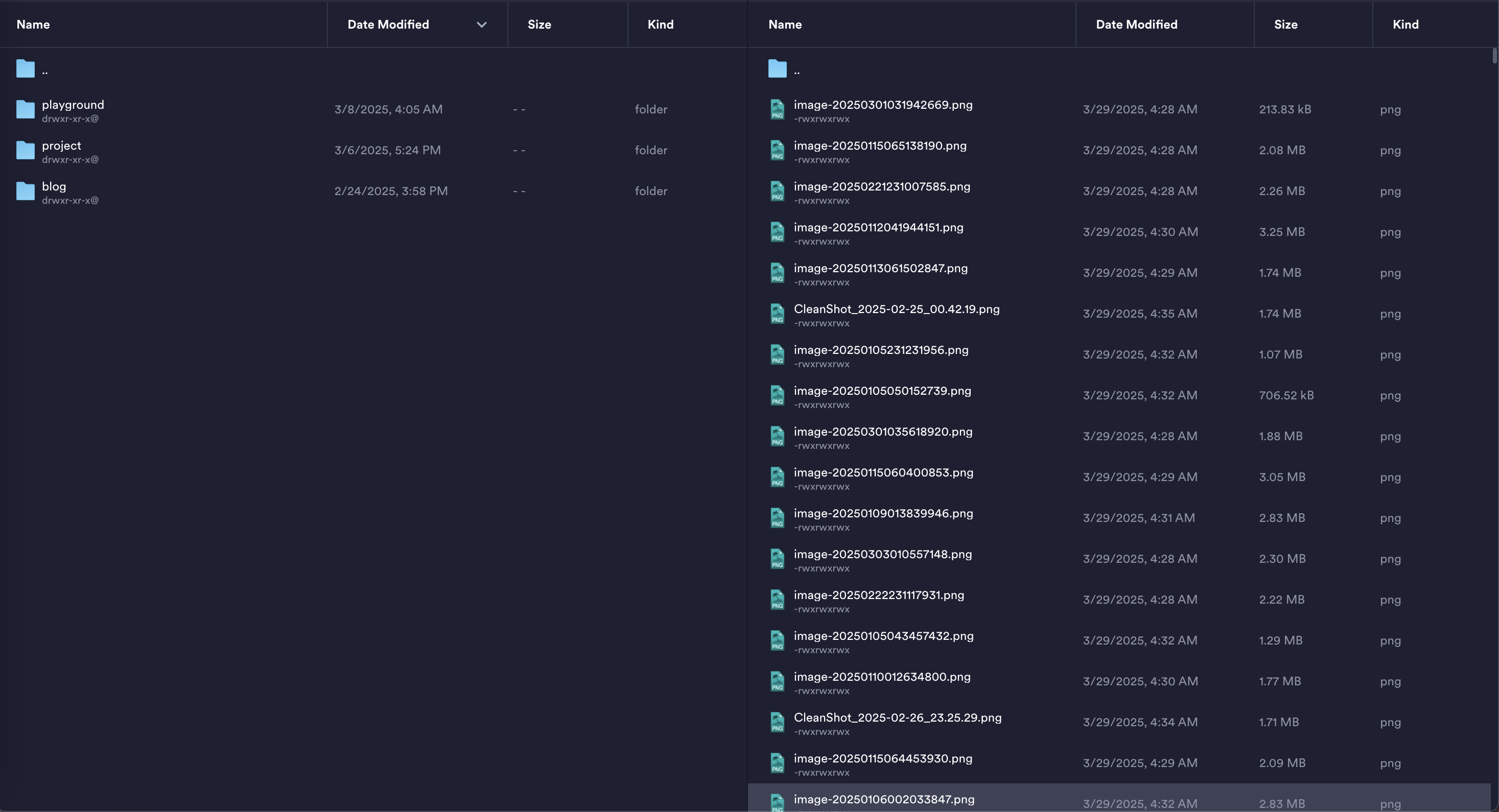Click PNG icon of image-20250221231007585.png
1499x812 pixels.
point(778,191)
